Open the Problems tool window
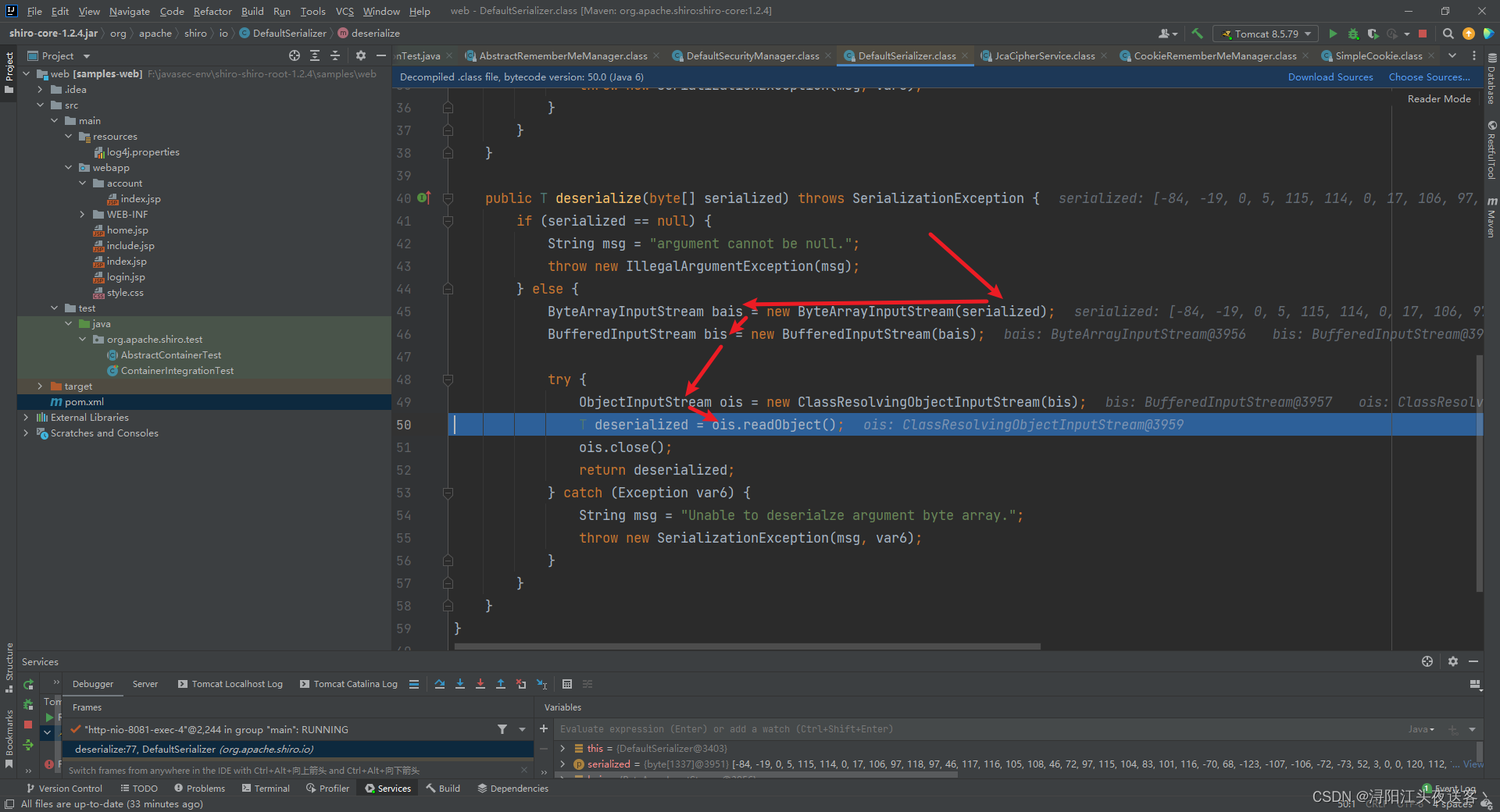 click(200, 789)
